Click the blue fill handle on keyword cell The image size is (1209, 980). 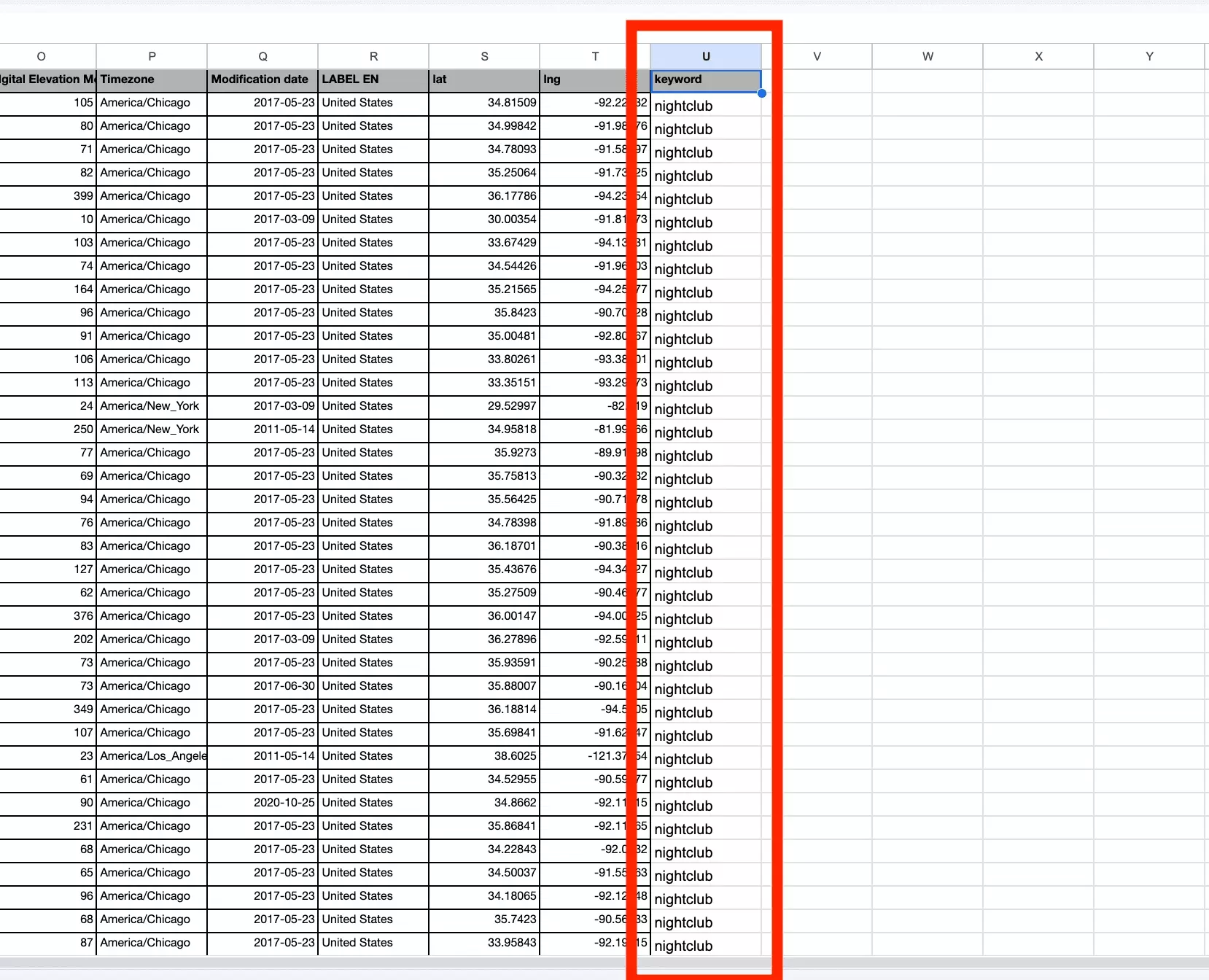[761, 93]
